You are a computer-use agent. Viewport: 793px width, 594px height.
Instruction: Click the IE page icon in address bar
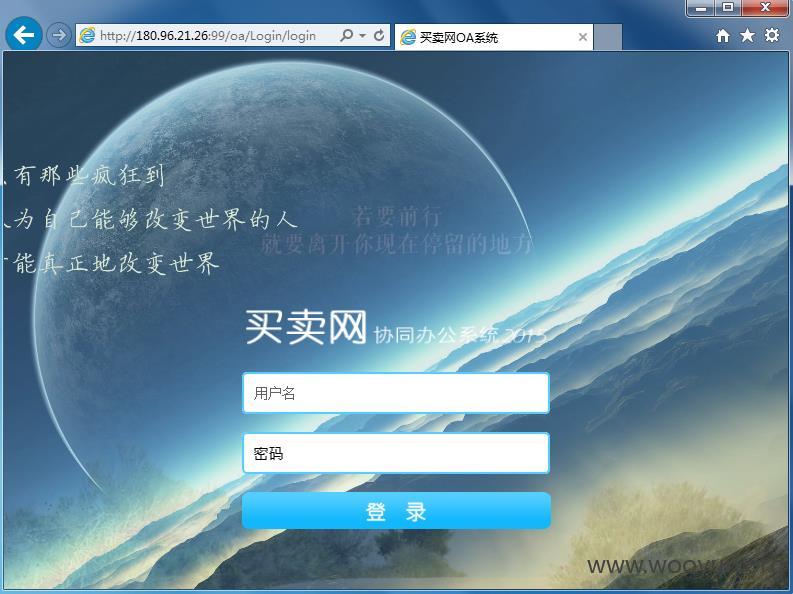tap(87, 35)
